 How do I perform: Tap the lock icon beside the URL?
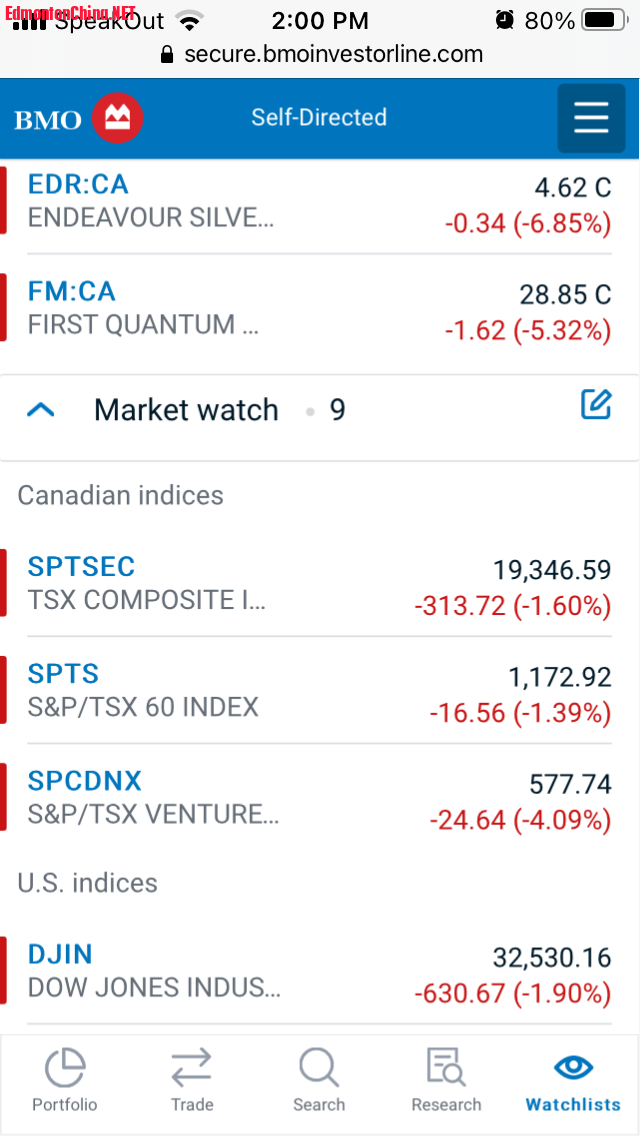167,54
